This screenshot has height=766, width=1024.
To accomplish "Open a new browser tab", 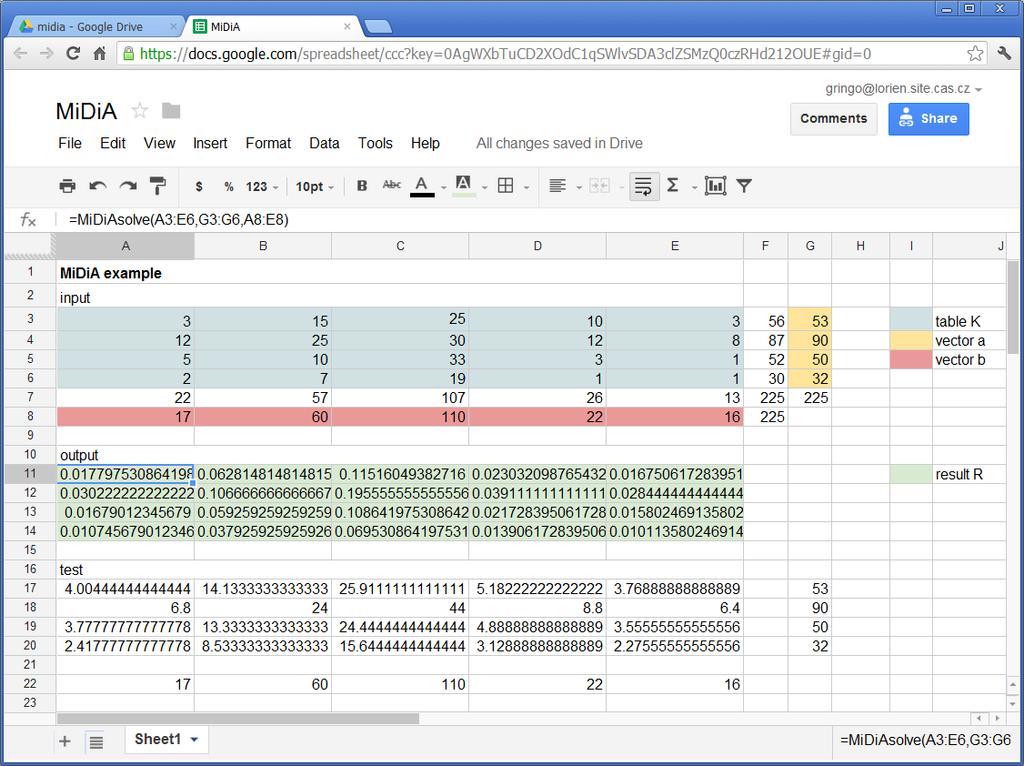I will [x=377, y=27].
